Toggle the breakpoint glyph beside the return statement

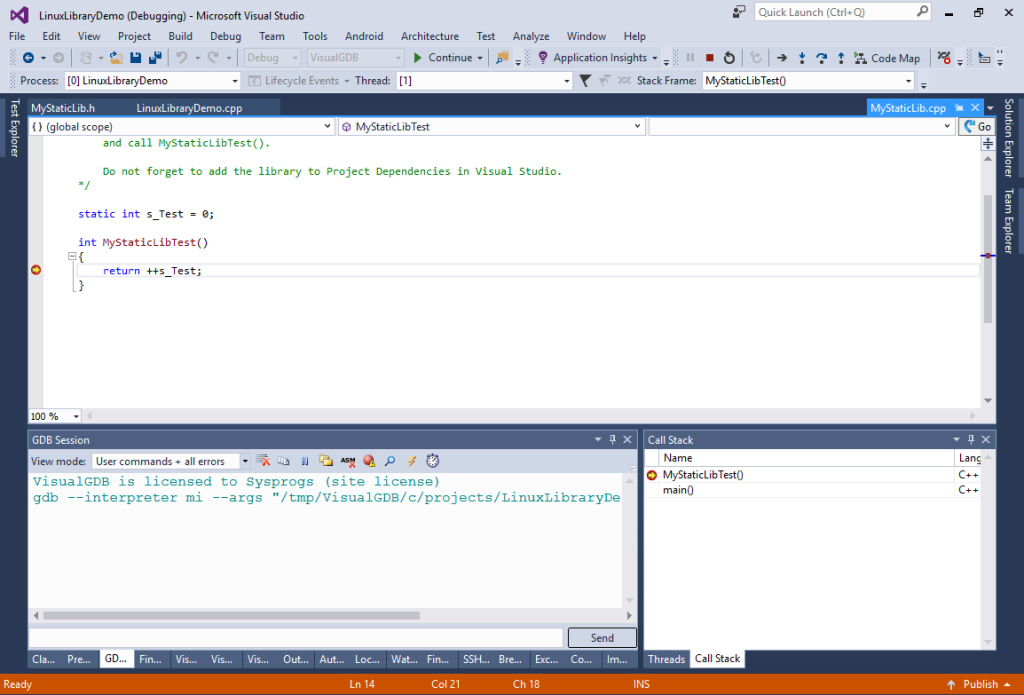36,270
